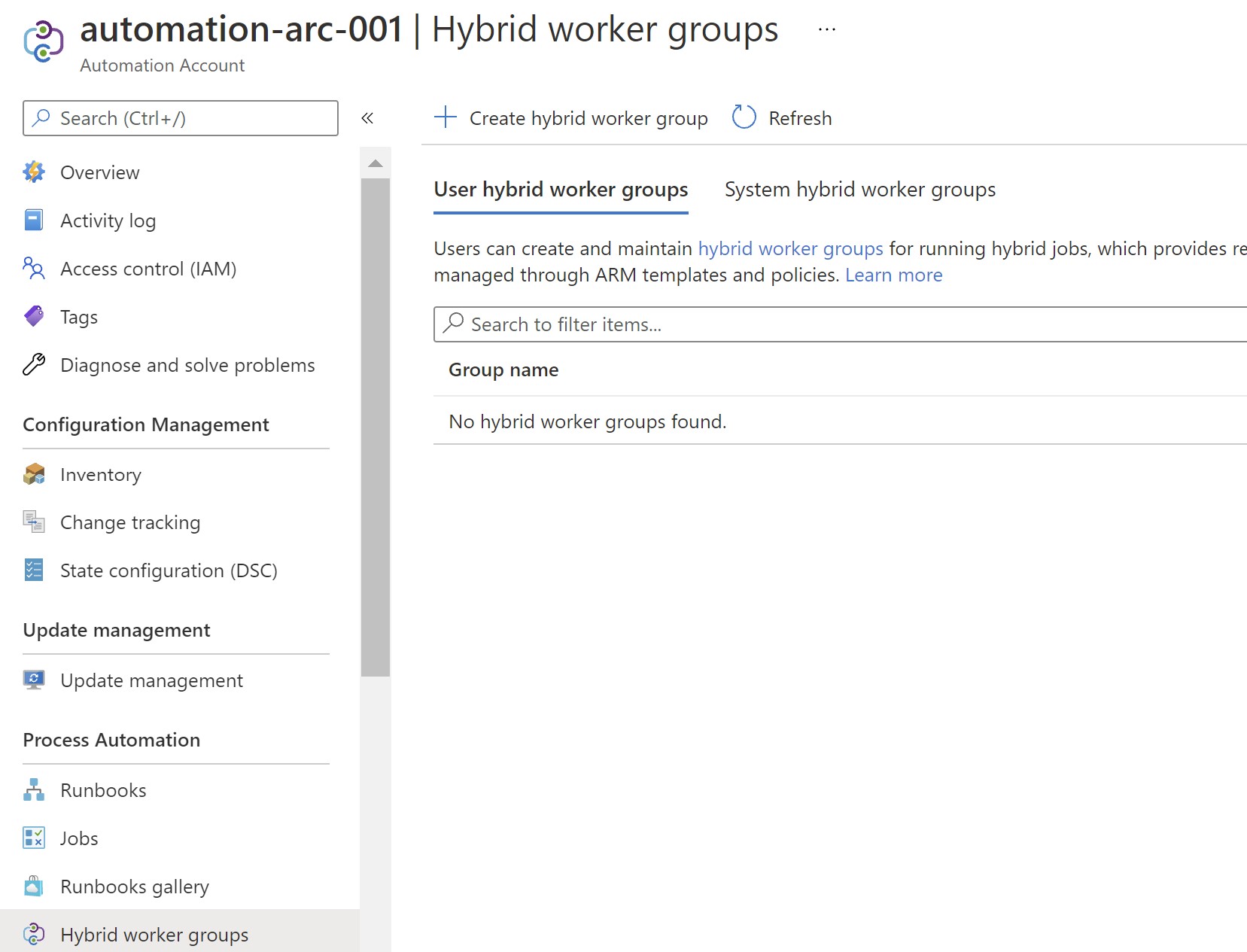Open the Jobs page
This screenshot has width=1247, height=952.
(79, 838)
